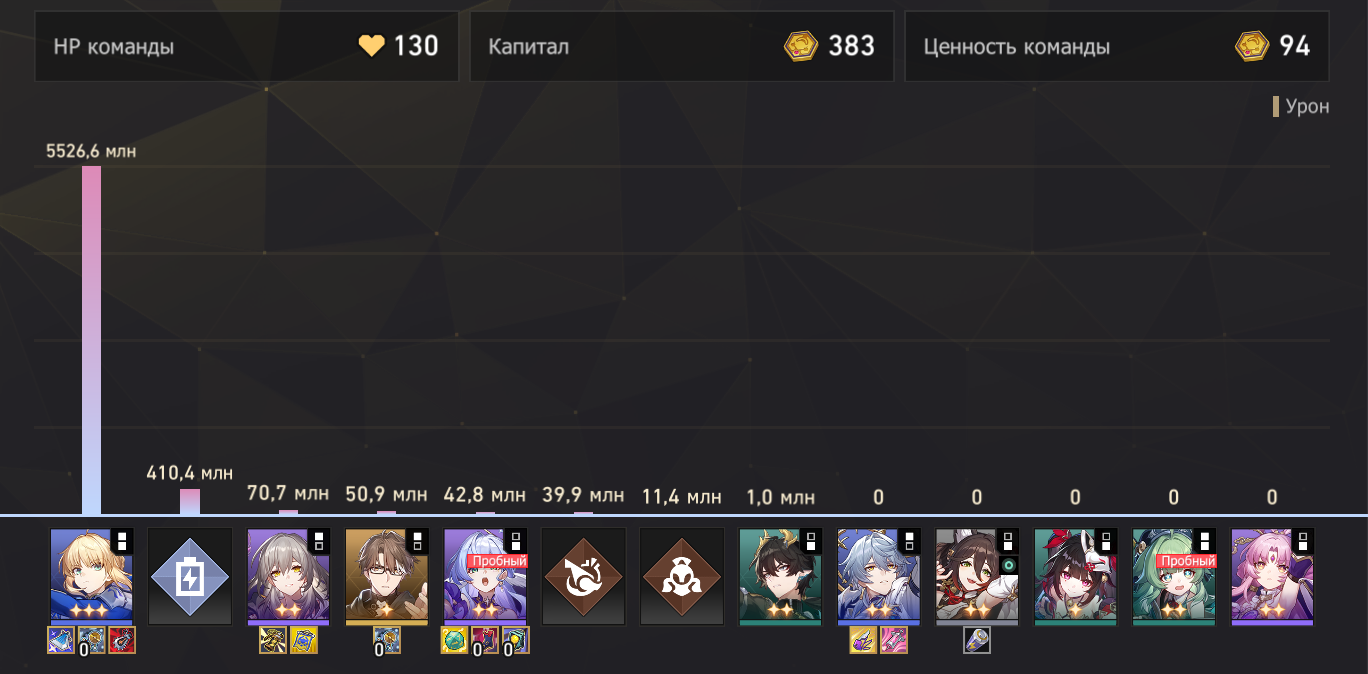Click the gray battery equipment icon
Image resolution: width=1368 pixels, height=674 pixels.
[x=977, y=640]
